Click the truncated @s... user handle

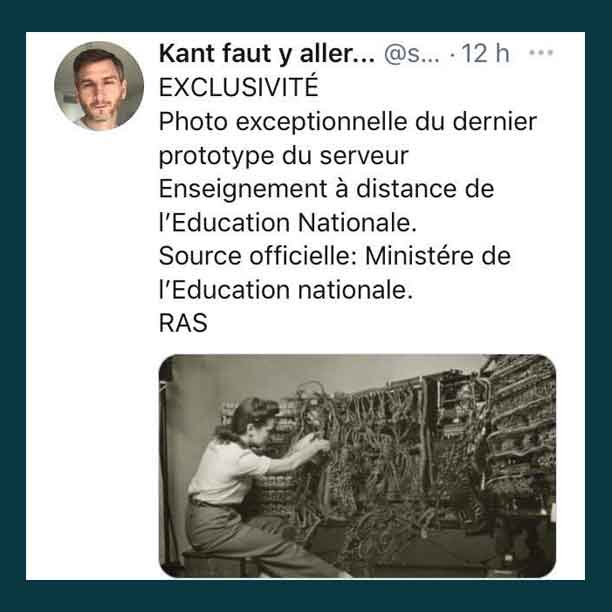tap(412, 53)
